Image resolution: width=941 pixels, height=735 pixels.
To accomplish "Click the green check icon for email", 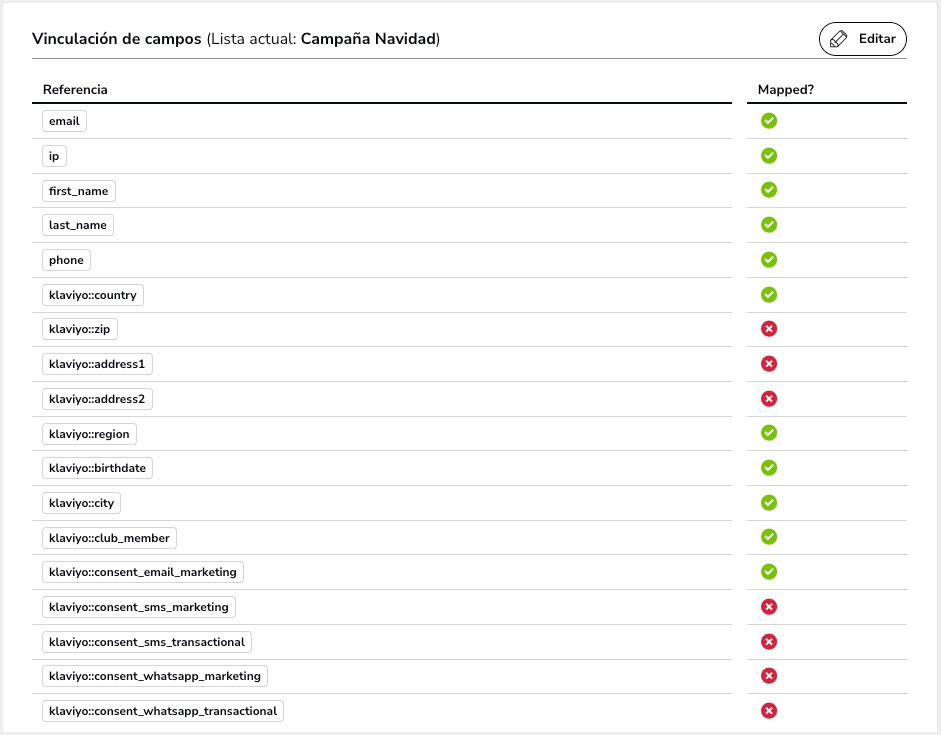I will tap(769, 121).
